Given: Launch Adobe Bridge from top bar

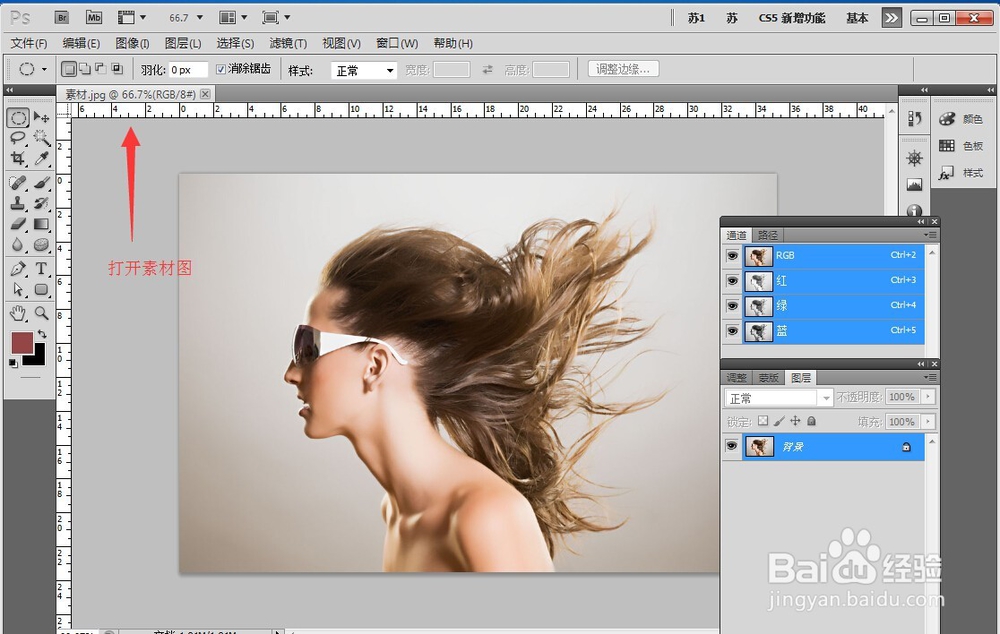Looking at the screenshot, I should tap(62, 18).
